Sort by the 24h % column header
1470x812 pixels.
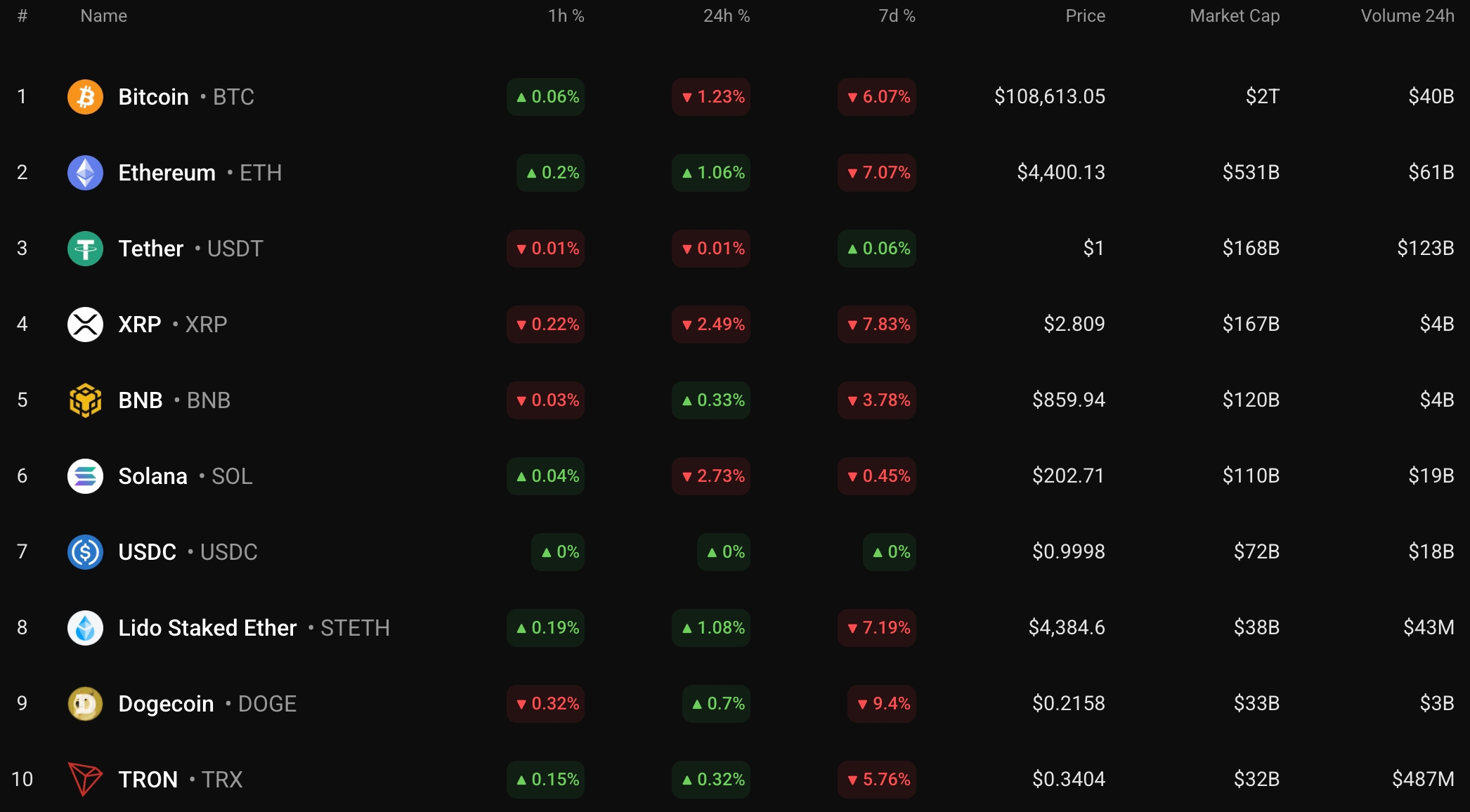[x=727, y=16]
